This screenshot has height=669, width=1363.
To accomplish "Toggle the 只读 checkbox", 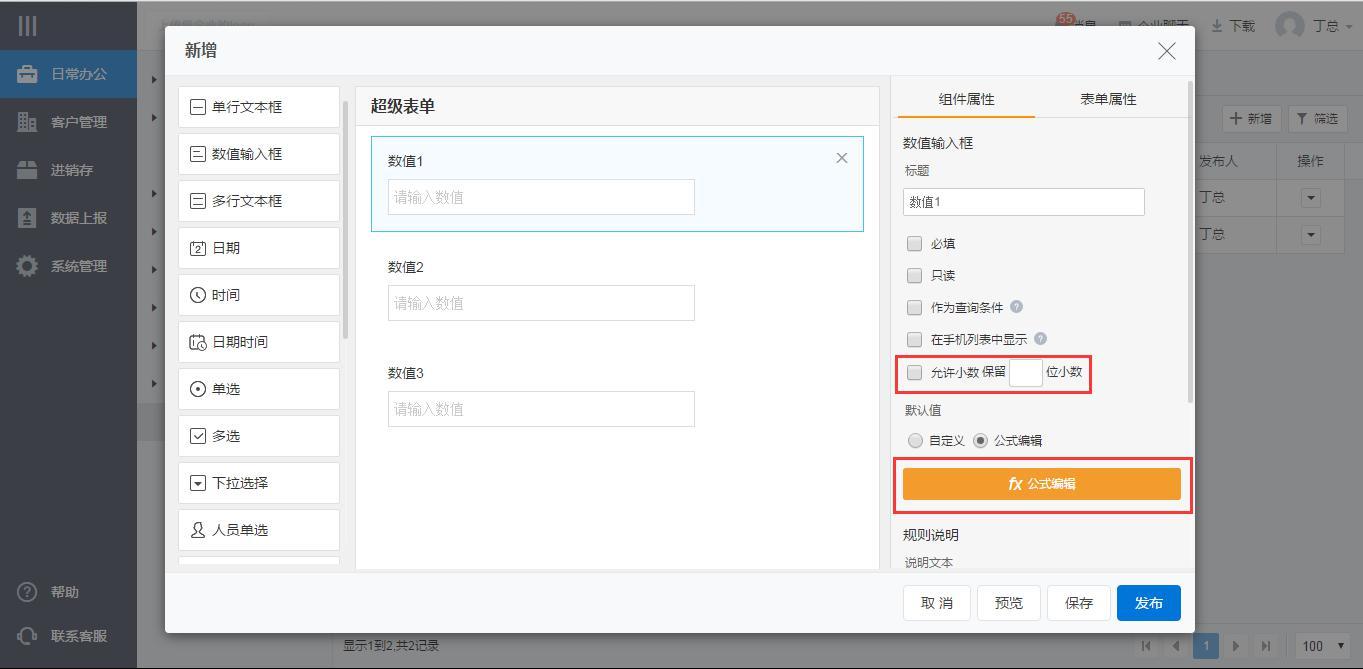I will 914,275.
